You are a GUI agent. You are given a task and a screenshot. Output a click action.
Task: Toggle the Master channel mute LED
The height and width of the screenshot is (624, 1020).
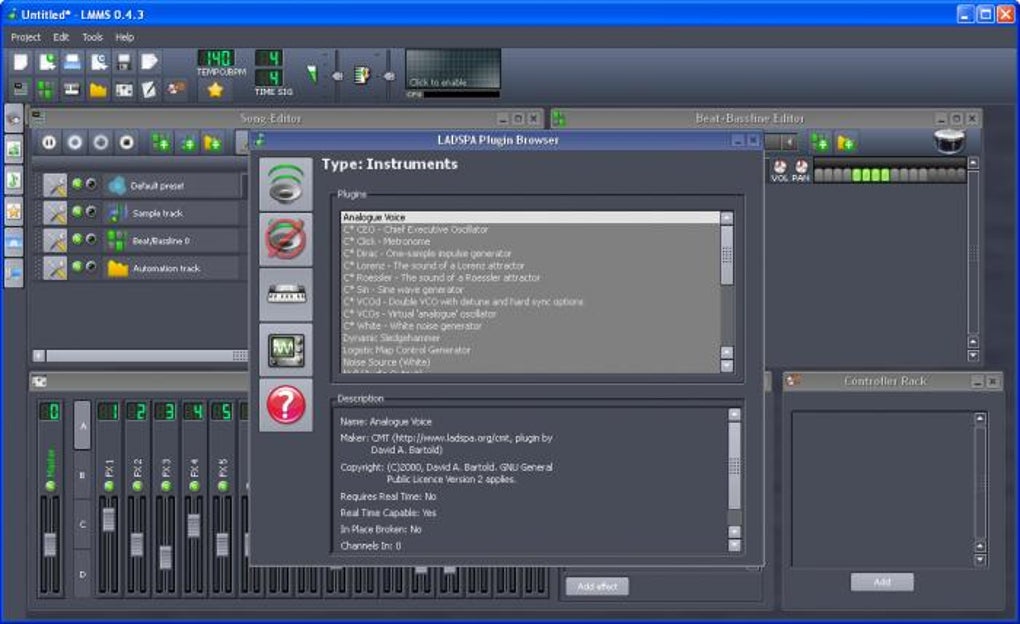pos(50,486)
